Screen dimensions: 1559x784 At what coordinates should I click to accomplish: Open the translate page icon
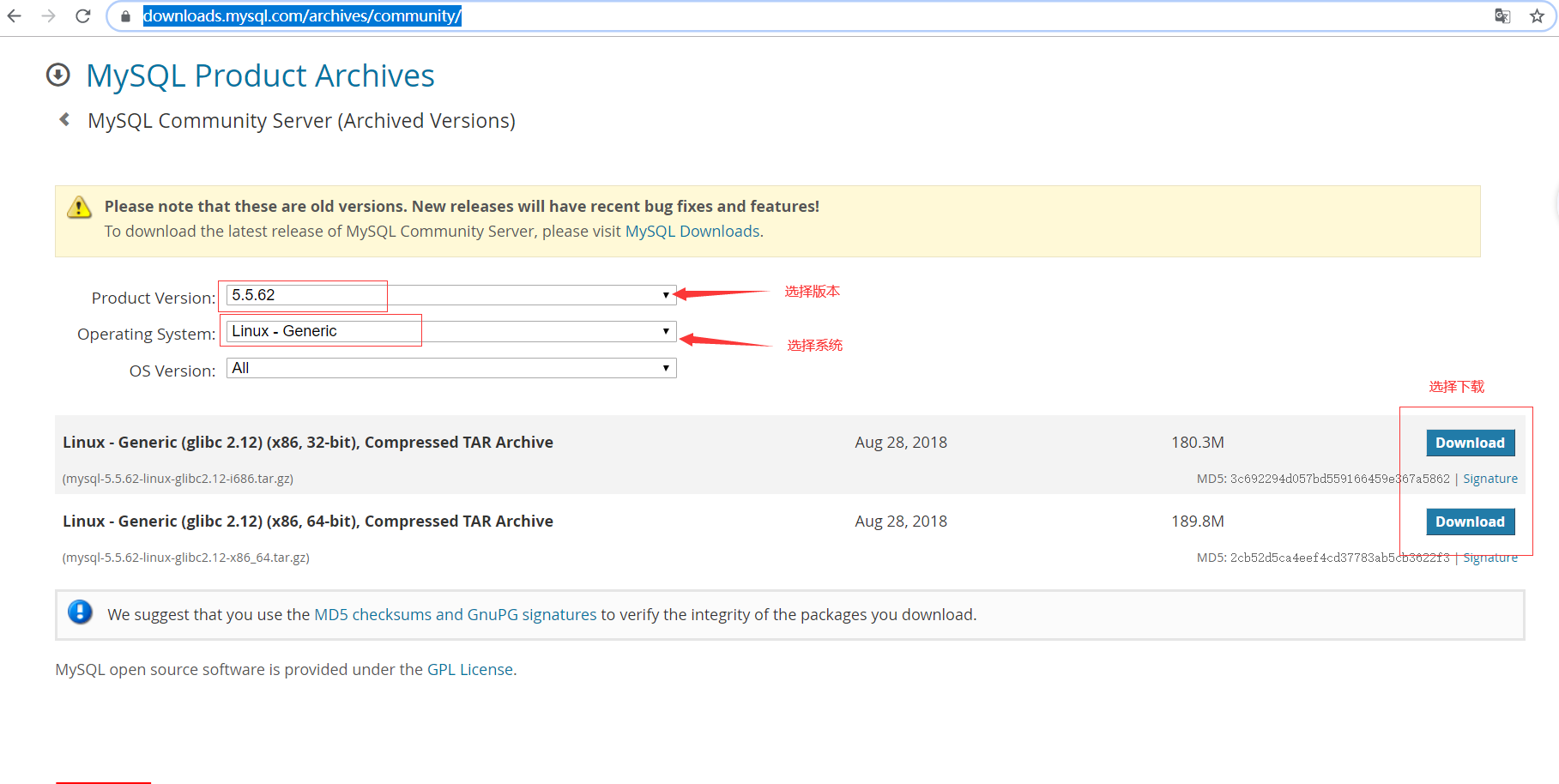[1502, 16]
